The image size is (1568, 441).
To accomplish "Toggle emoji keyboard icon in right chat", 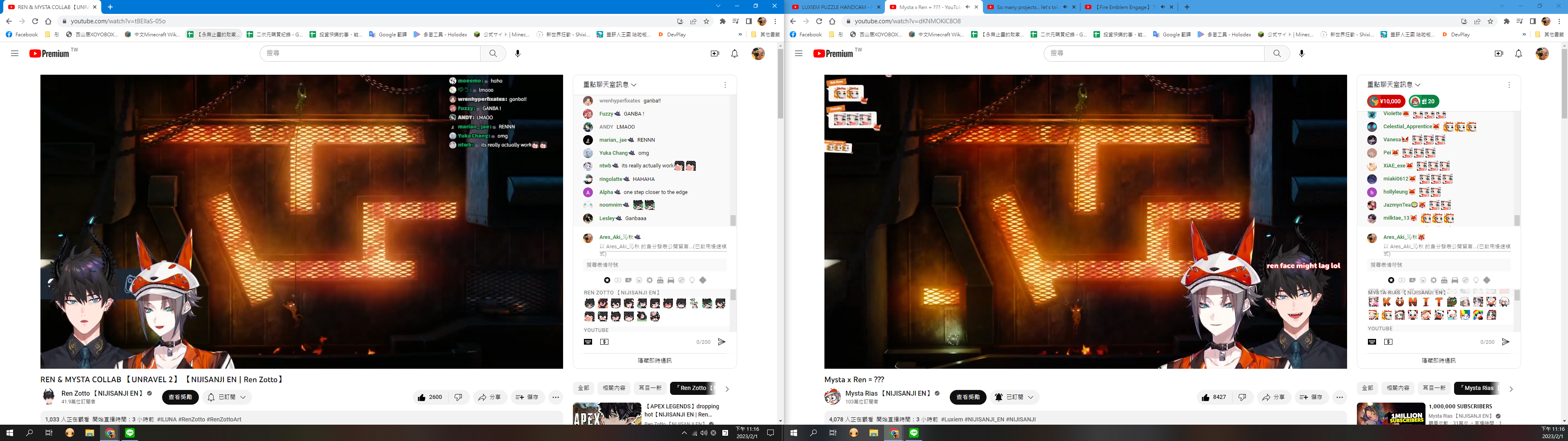I will coord(1372,342).
